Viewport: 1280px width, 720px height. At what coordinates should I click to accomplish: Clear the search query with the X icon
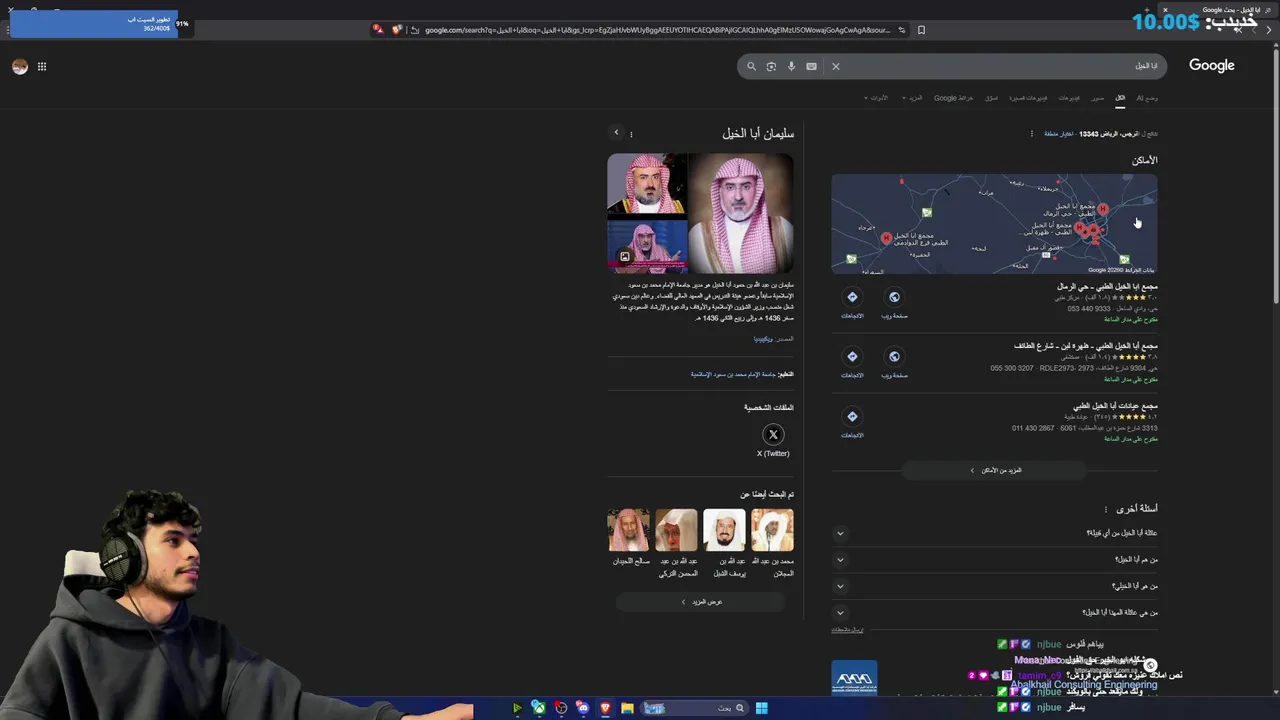(x=836, y=66)
